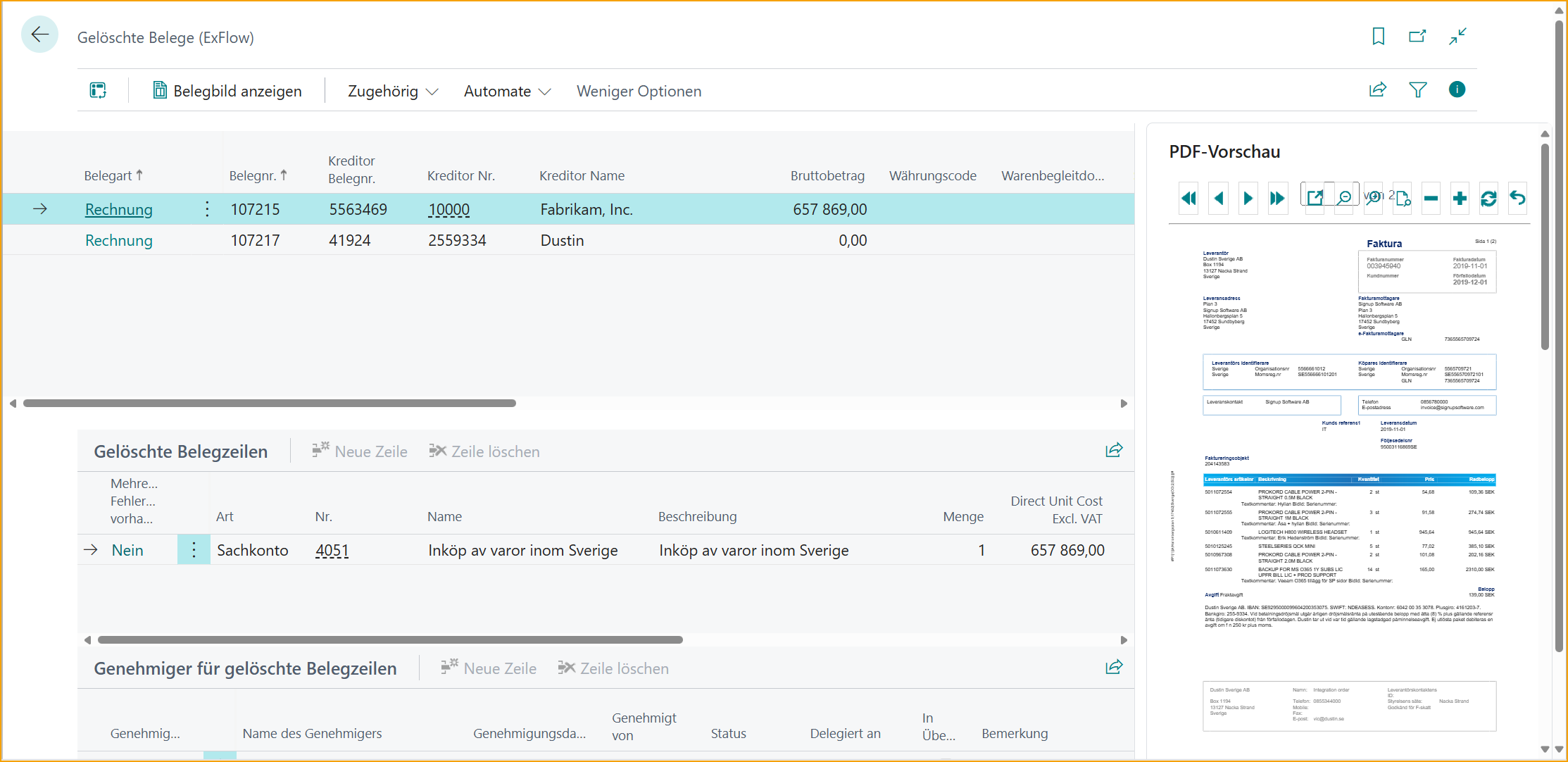Click the back arrow button
This screenshot has width=1568, height=762.
coord(40,35)
